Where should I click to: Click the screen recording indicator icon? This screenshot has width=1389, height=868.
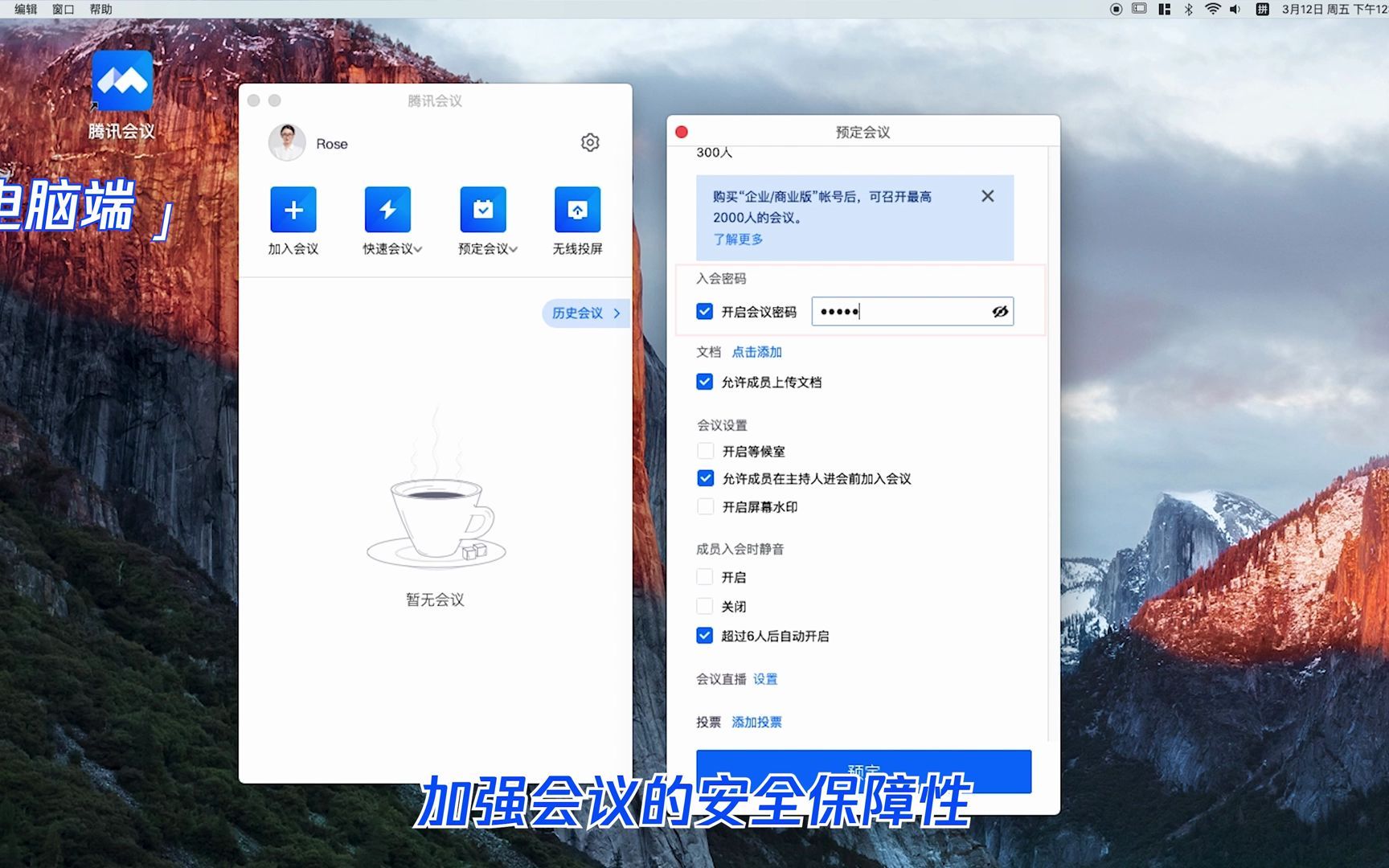pos(1116,9)
